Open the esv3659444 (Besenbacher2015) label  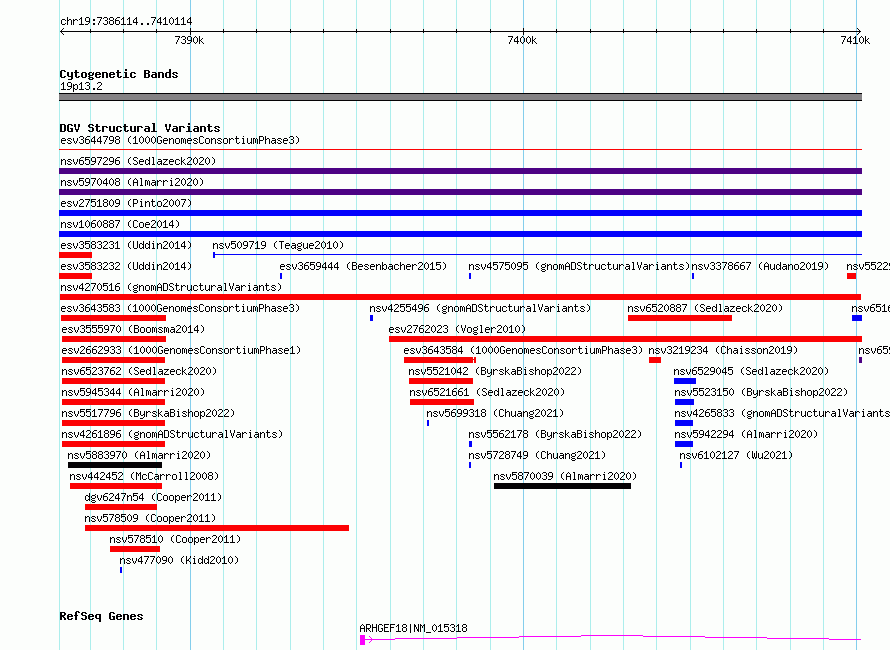tap(363, 266)
